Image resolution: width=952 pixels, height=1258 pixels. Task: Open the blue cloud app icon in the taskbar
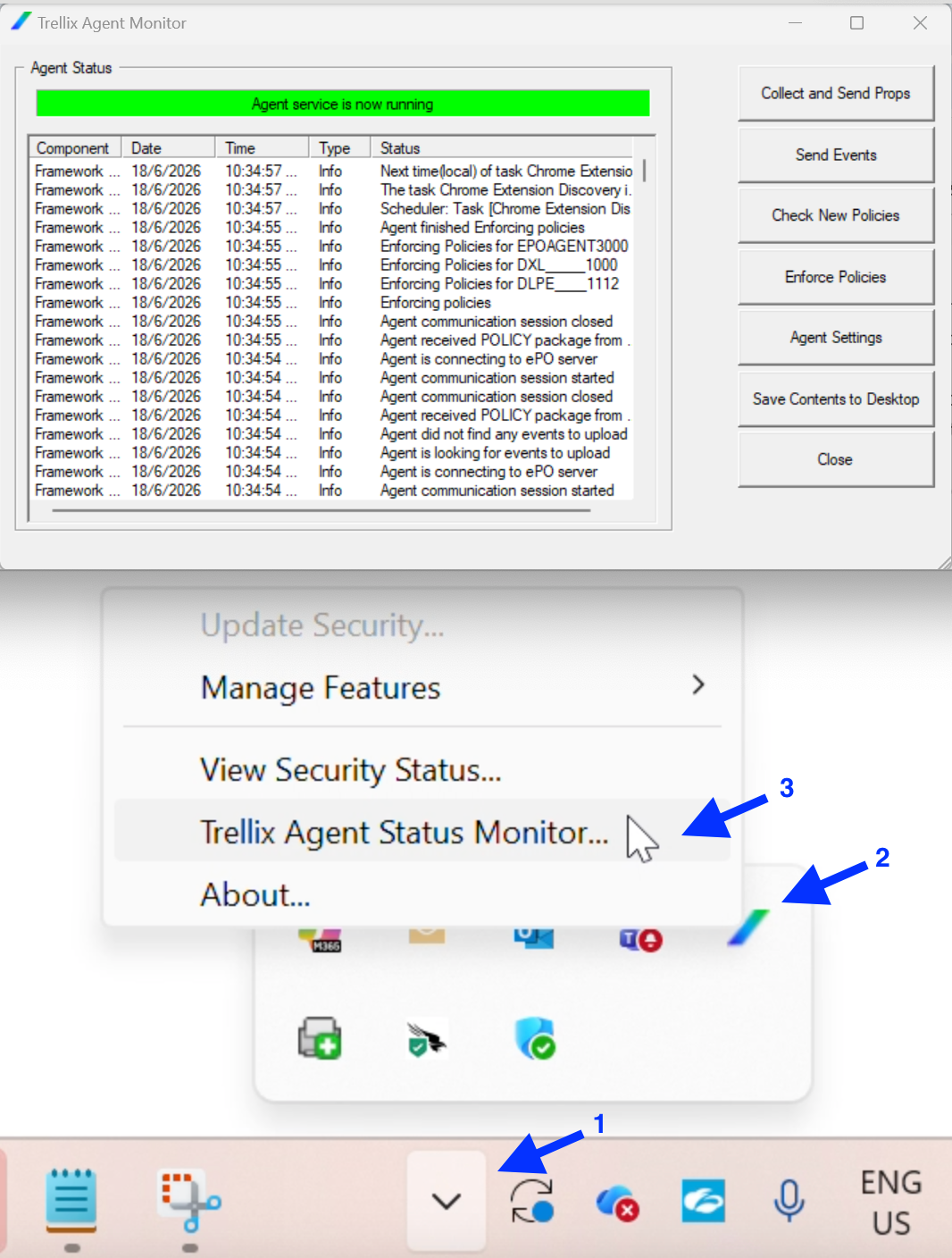(703, 1201)
